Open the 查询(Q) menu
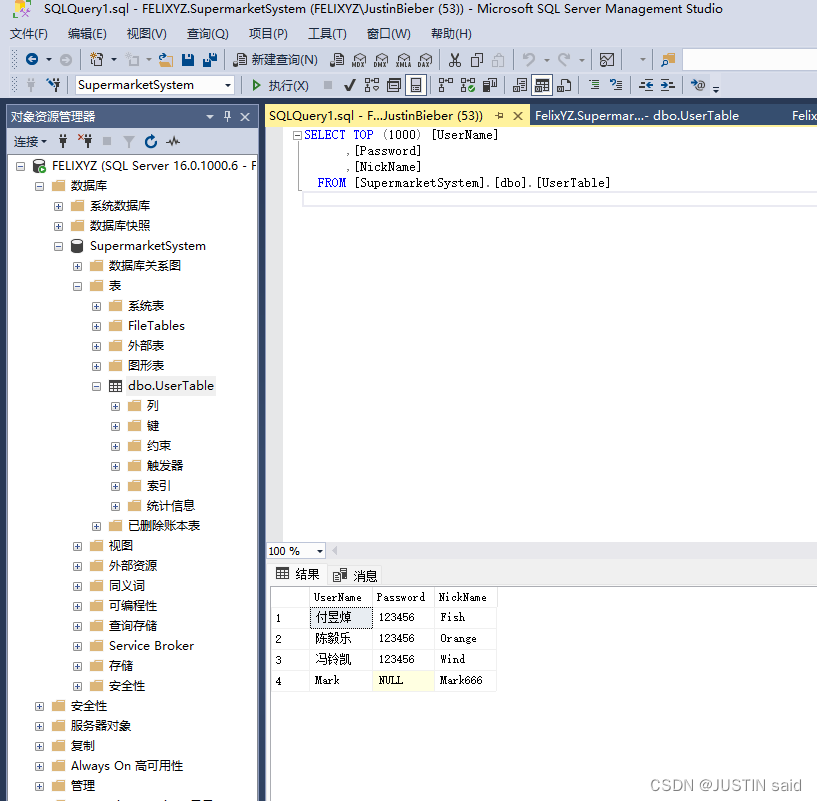Screen dimensions: 817x801 coord(207,34)
